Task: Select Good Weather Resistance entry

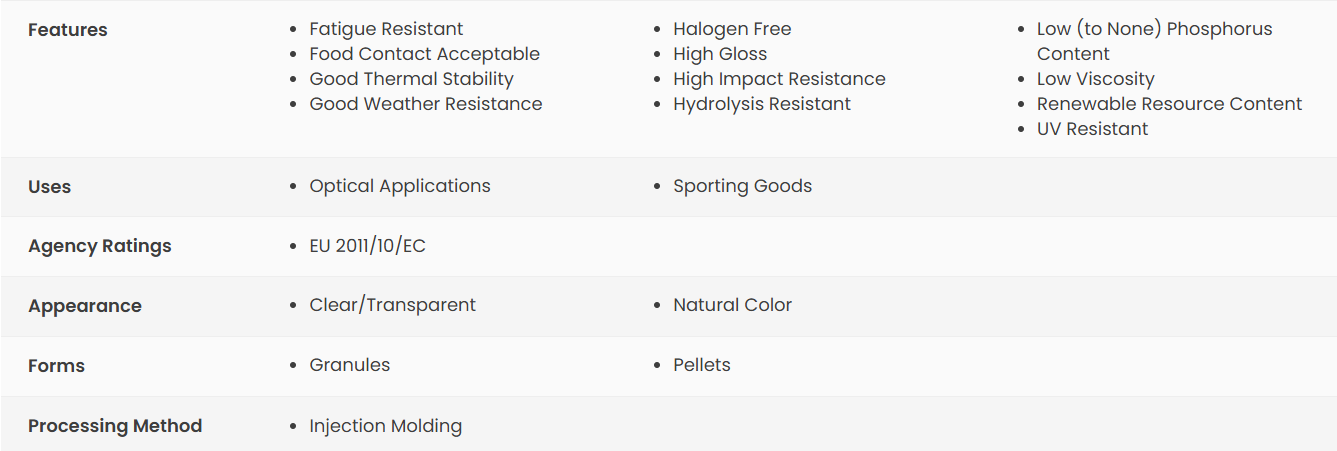Action: [426, 104]
